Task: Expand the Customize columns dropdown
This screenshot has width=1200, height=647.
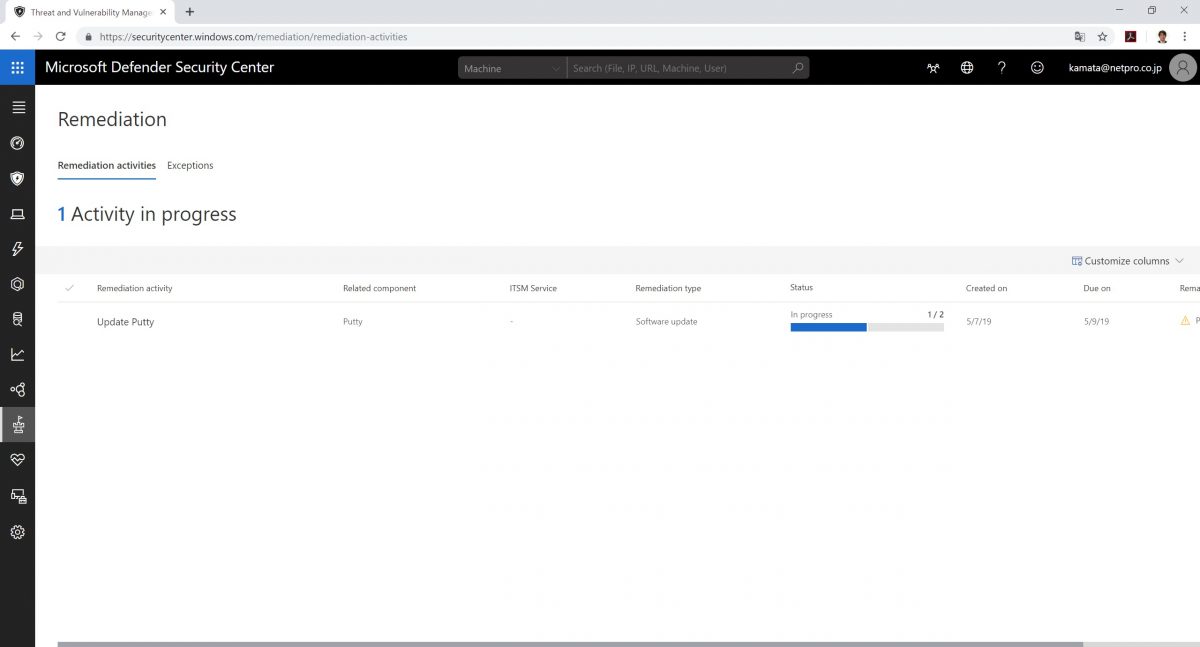Action: [x=1127, y=261]
